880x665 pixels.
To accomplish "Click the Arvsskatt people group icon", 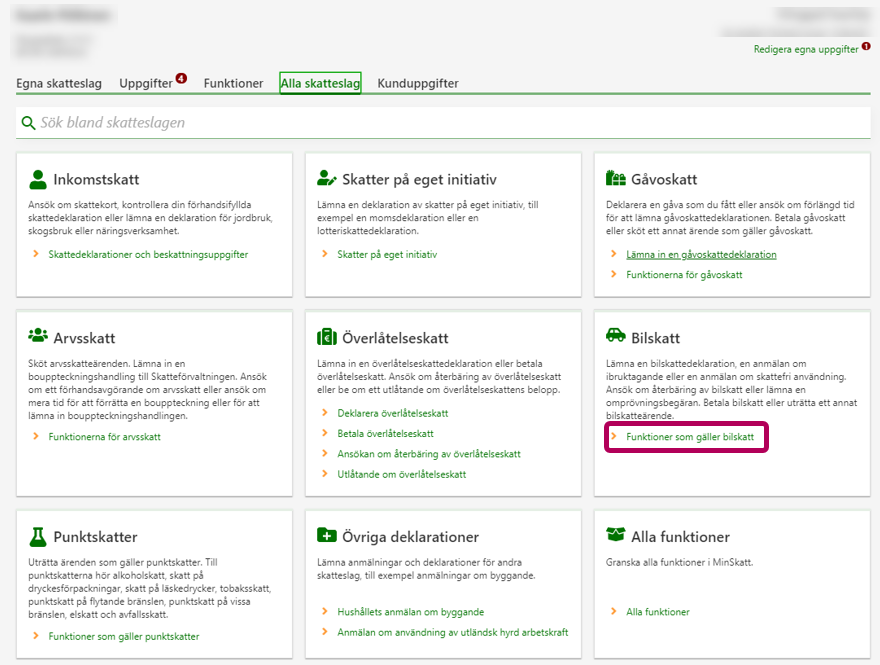I will (38, 337).
